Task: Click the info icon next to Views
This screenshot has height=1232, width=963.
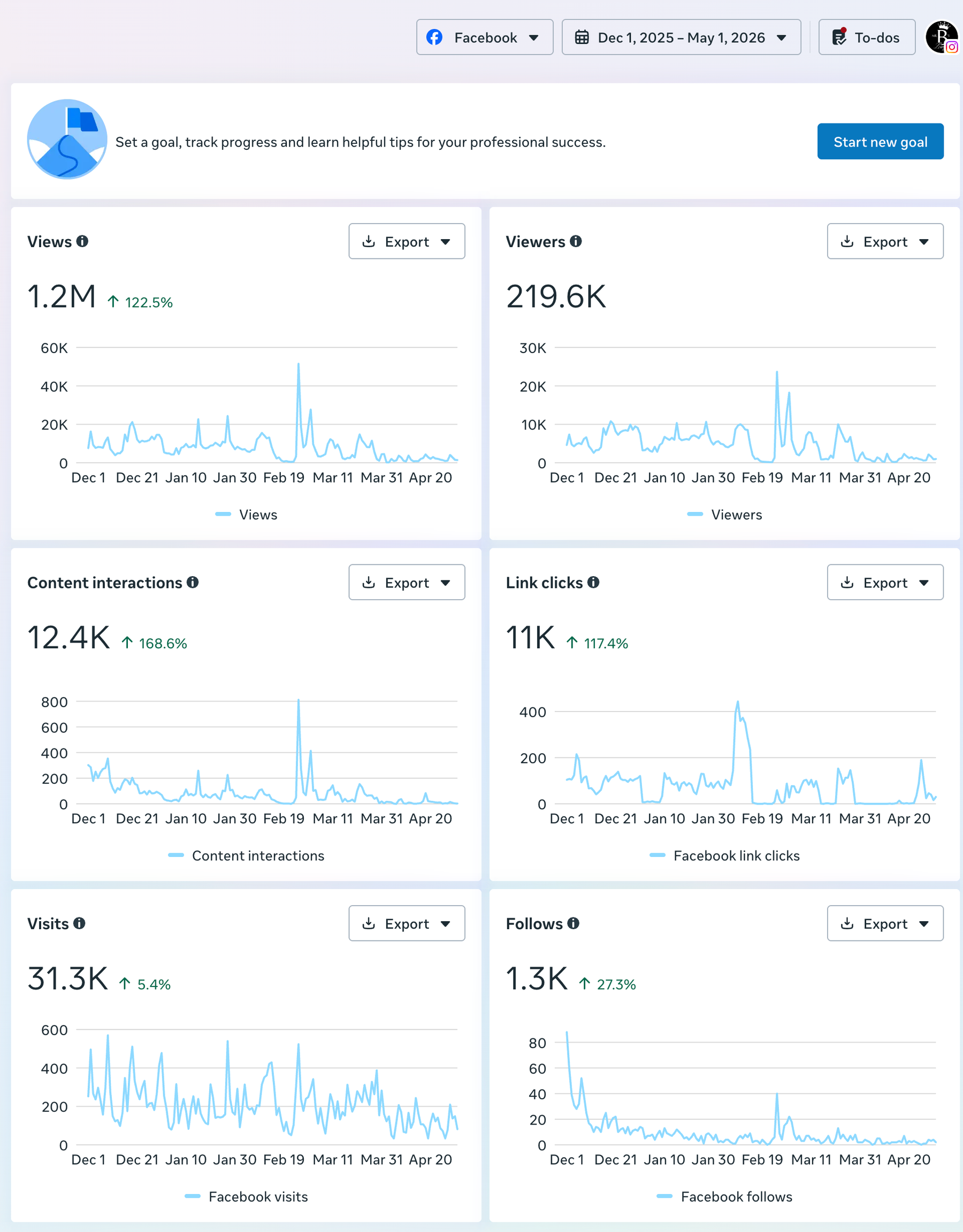Action: click(82, 241)
